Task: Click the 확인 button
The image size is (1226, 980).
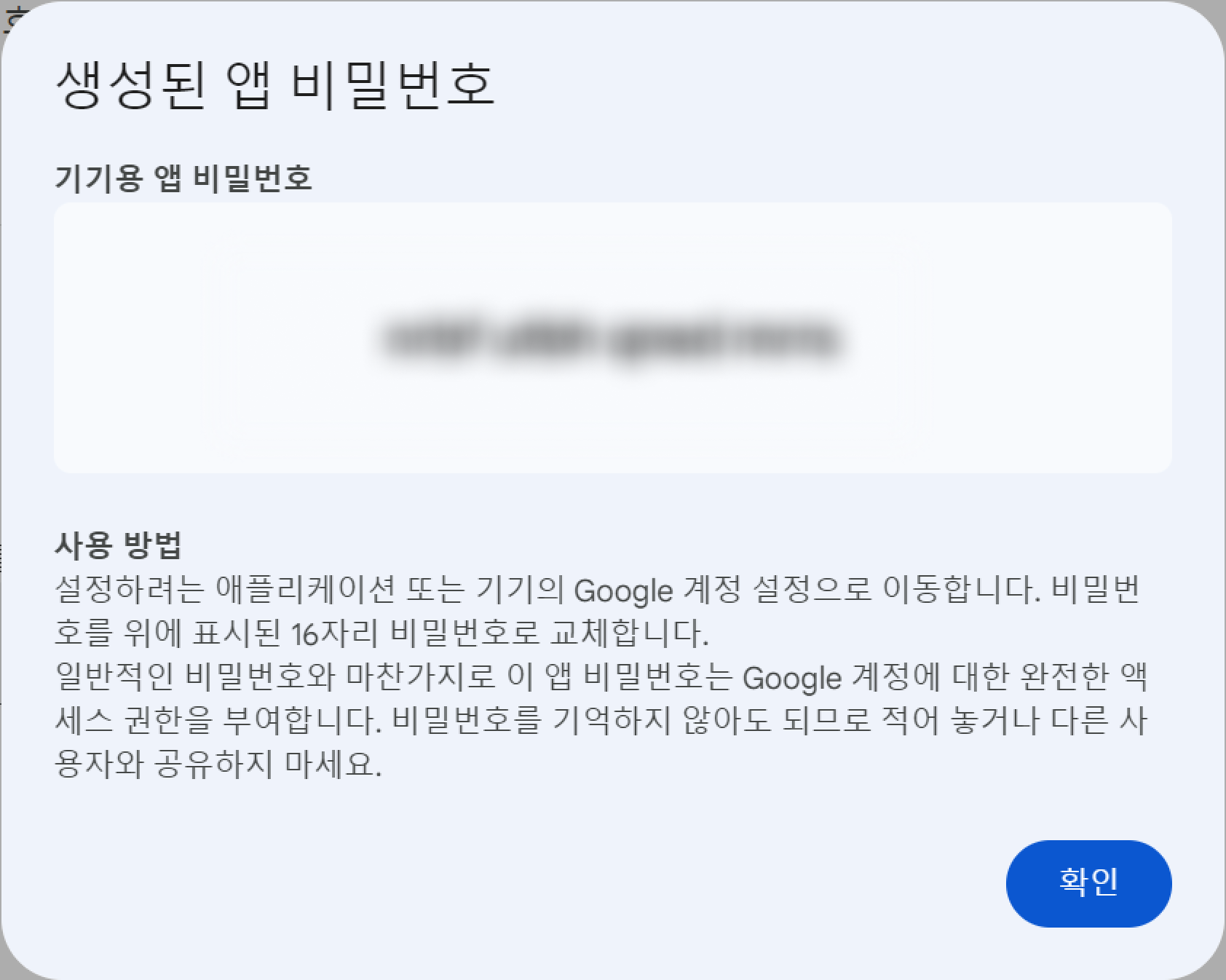Action: pos(1088,883)
